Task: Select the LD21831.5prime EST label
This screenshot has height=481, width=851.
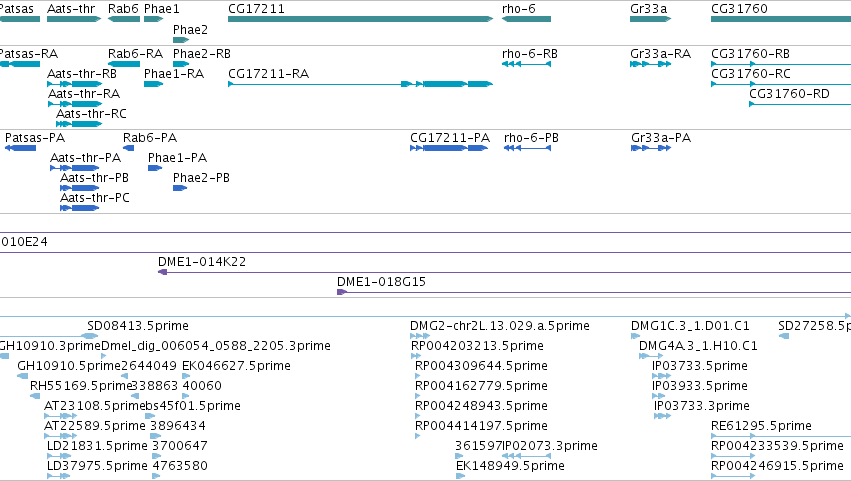Action: pyautogui.click(x=97, y=446)
